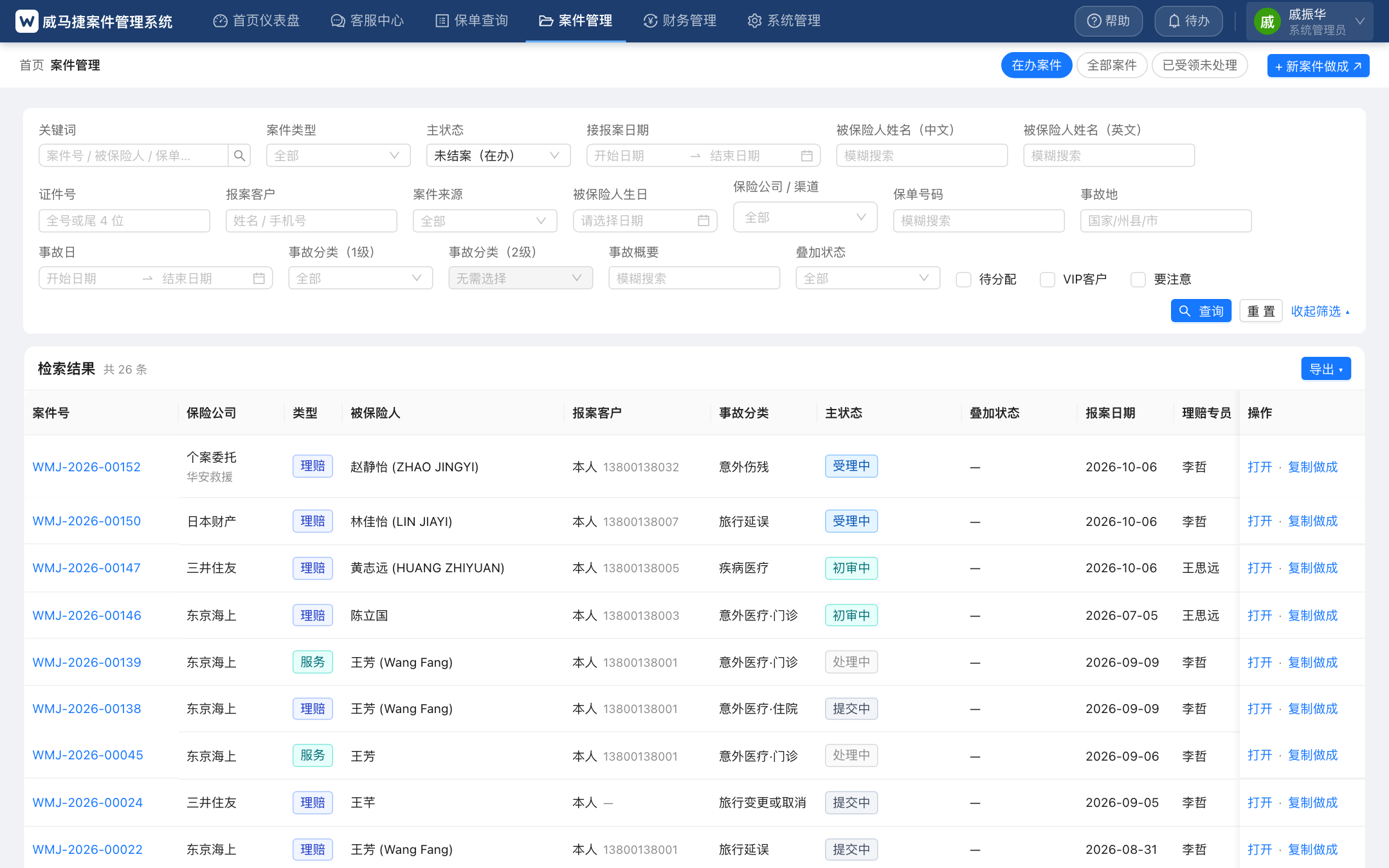Image resolution: width=1389 pixels, height=868 pixels.
Task: Expand the 案件类型 dropdown
Action: (338, 156)
